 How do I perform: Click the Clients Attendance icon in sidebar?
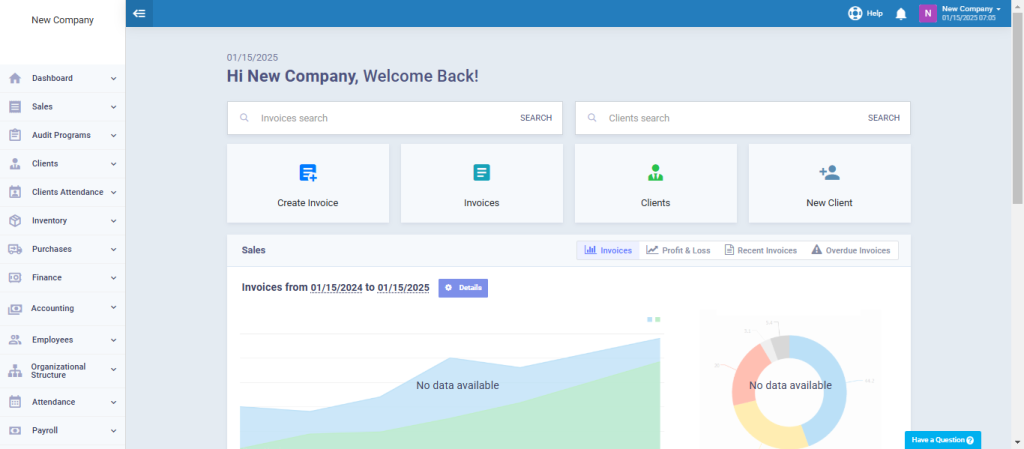tap(15, 193)
